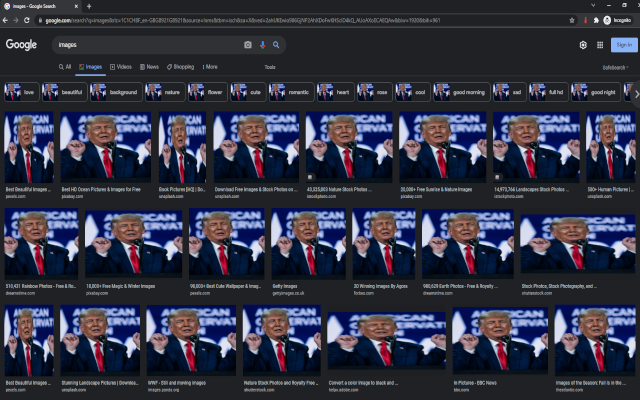Close the Images - Google Search tab
The image size is (640, 400).
pyautogui.click(x=76, y=6)
